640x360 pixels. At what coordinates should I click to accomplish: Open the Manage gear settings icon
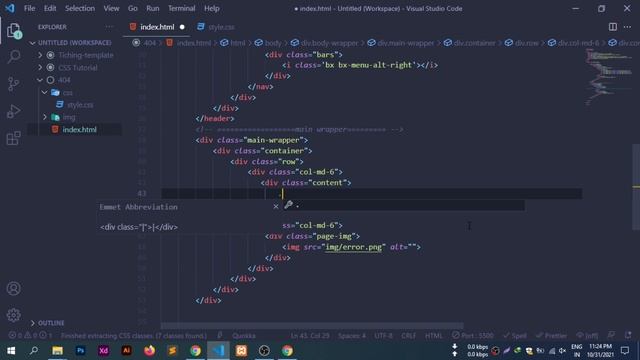tap(13, 315)
